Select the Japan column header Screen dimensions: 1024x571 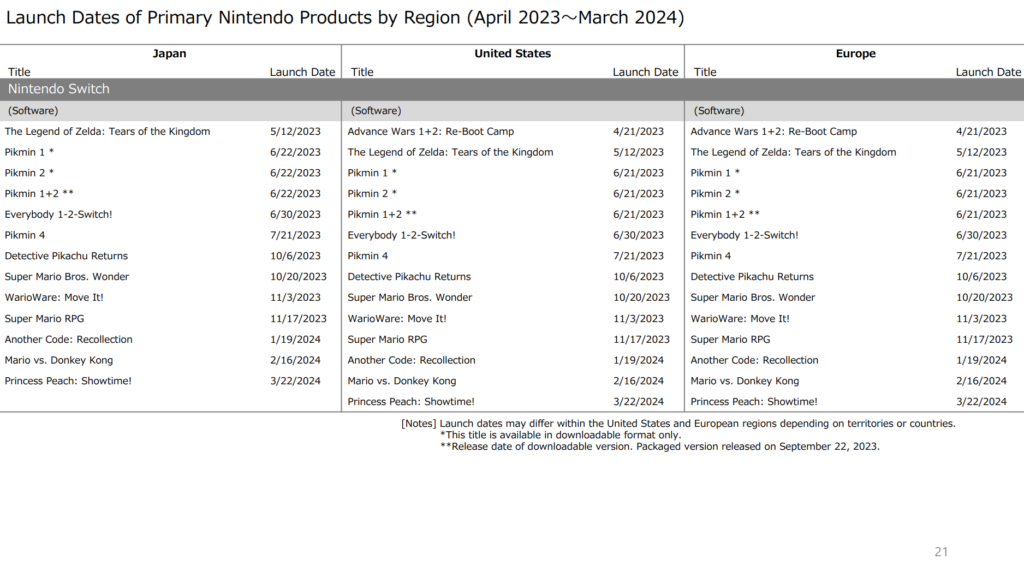pos(169,54)
